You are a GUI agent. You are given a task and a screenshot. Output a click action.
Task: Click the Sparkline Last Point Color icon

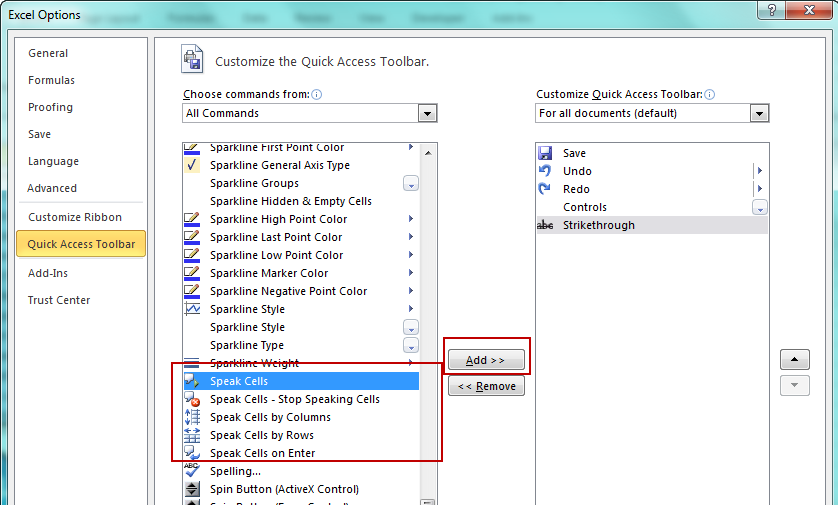coord(192,237)
